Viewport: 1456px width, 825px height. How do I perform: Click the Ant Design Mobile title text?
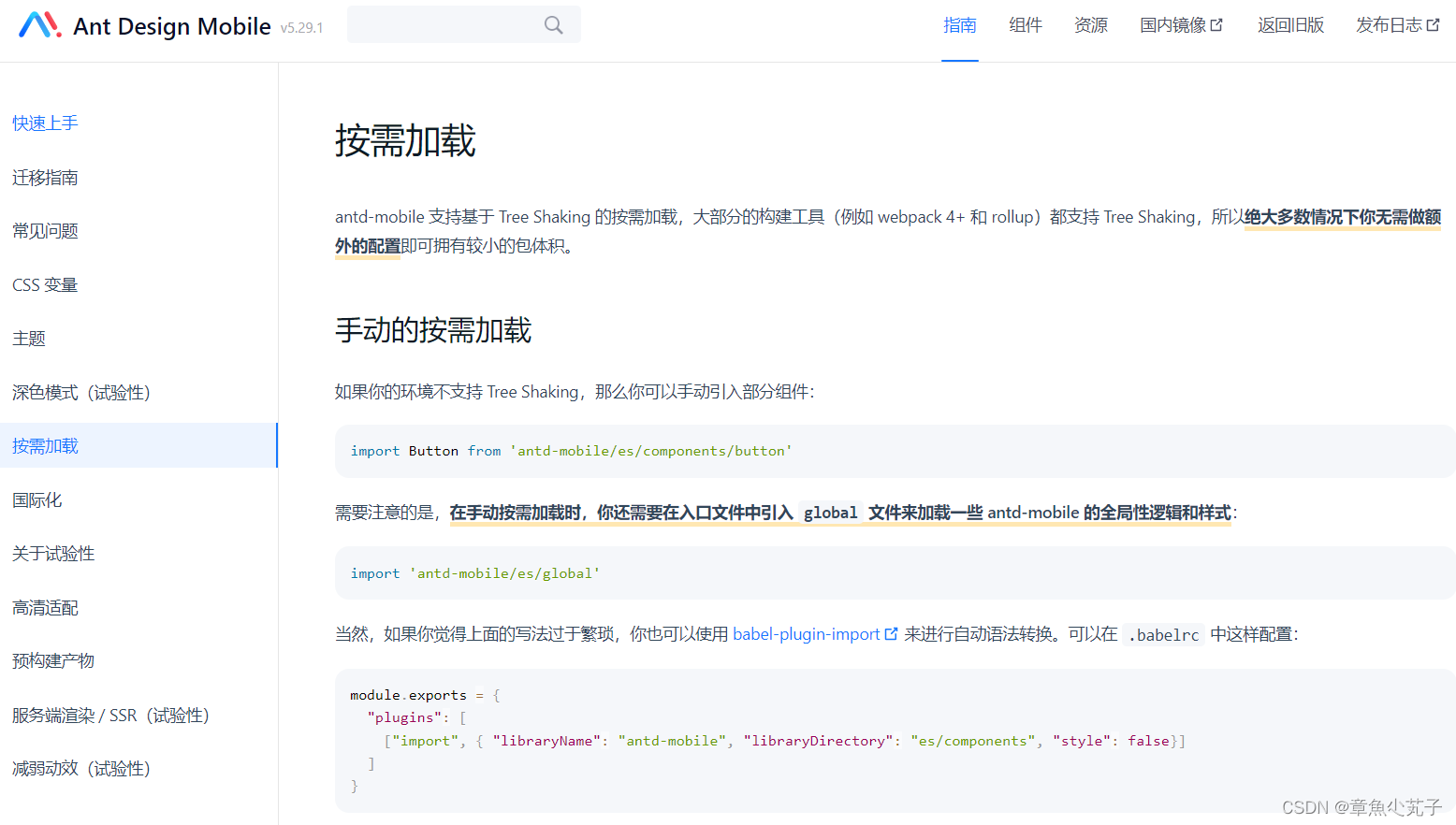tap(172, 26)
